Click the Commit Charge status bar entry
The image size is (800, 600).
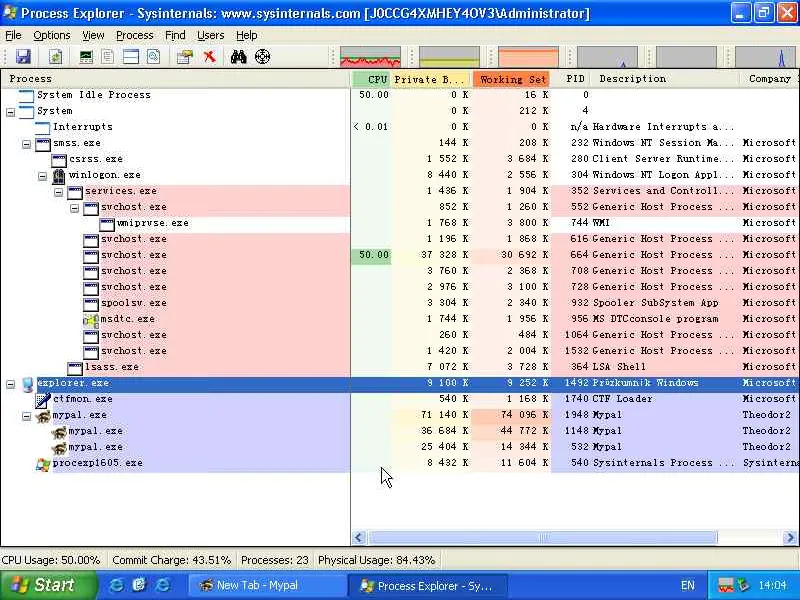[171, 560]
